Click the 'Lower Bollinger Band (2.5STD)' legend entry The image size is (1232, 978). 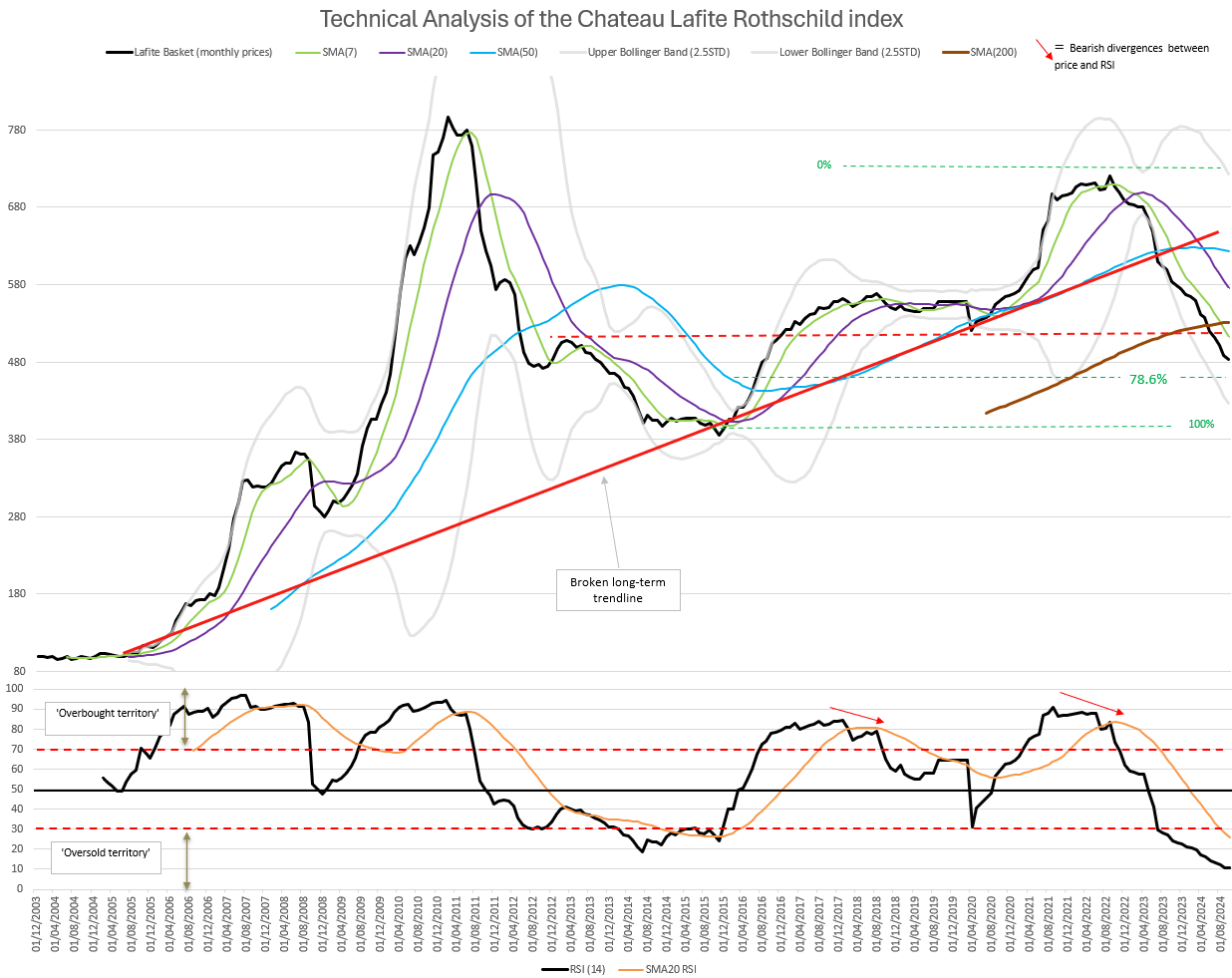pyautogui.click(x=836, y=52)
